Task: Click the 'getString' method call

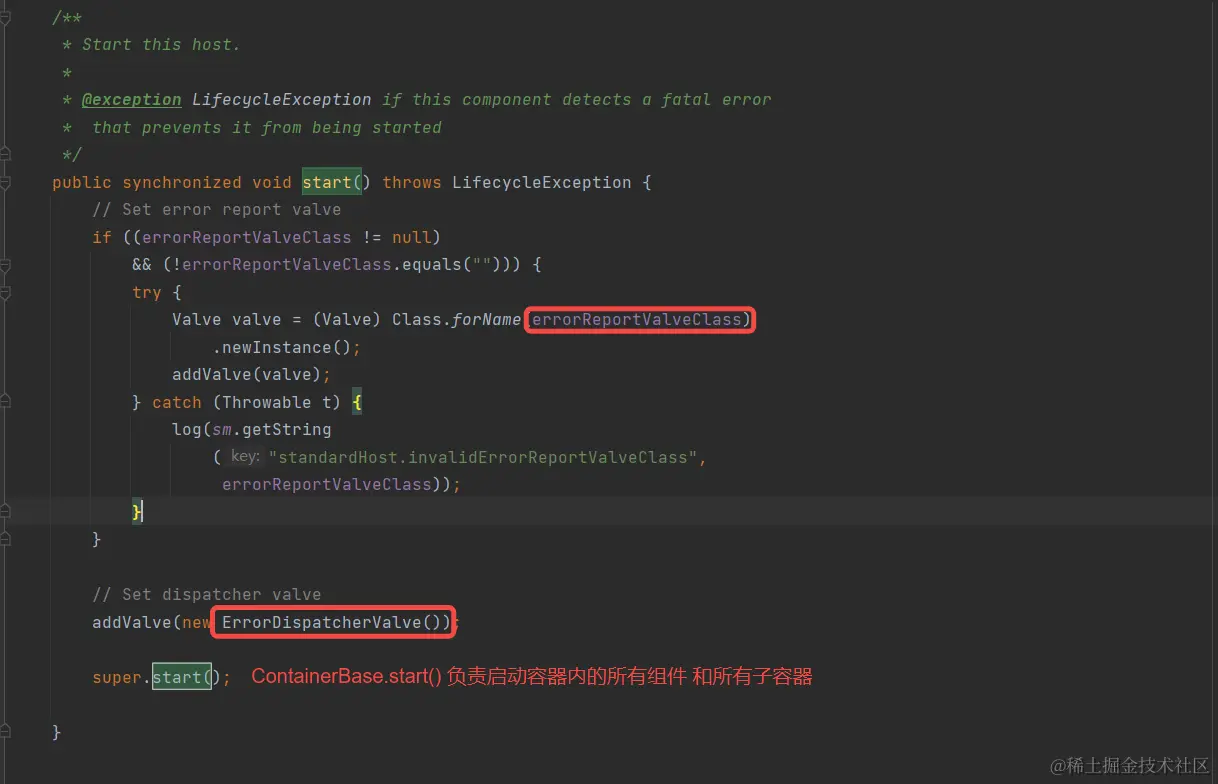Action: (286, 430)
